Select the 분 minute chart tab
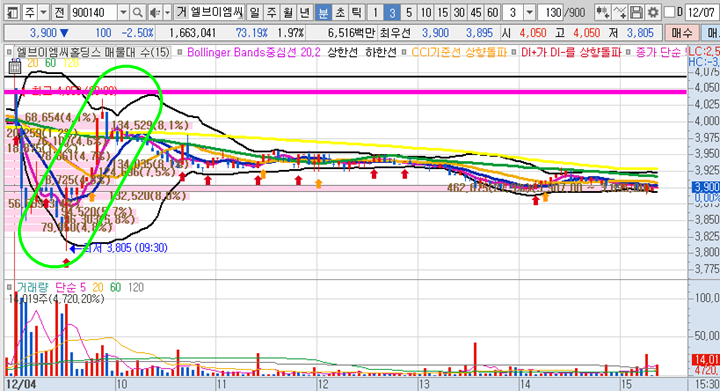 click(x=323, y=12)
